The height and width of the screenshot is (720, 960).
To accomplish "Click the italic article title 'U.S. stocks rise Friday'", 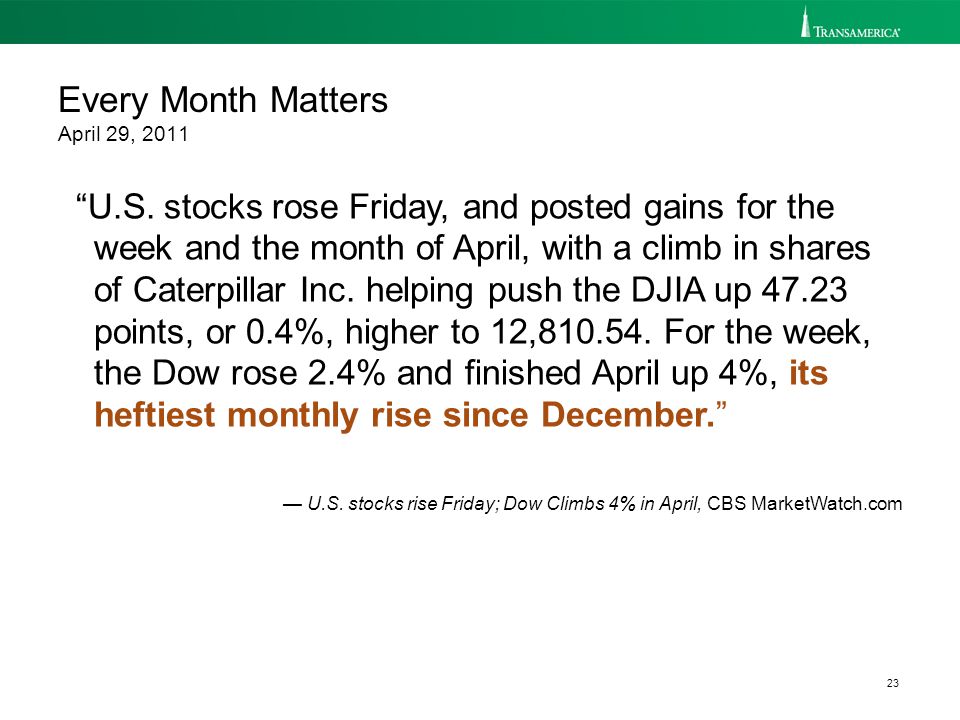I will click(x=403, y=504).
